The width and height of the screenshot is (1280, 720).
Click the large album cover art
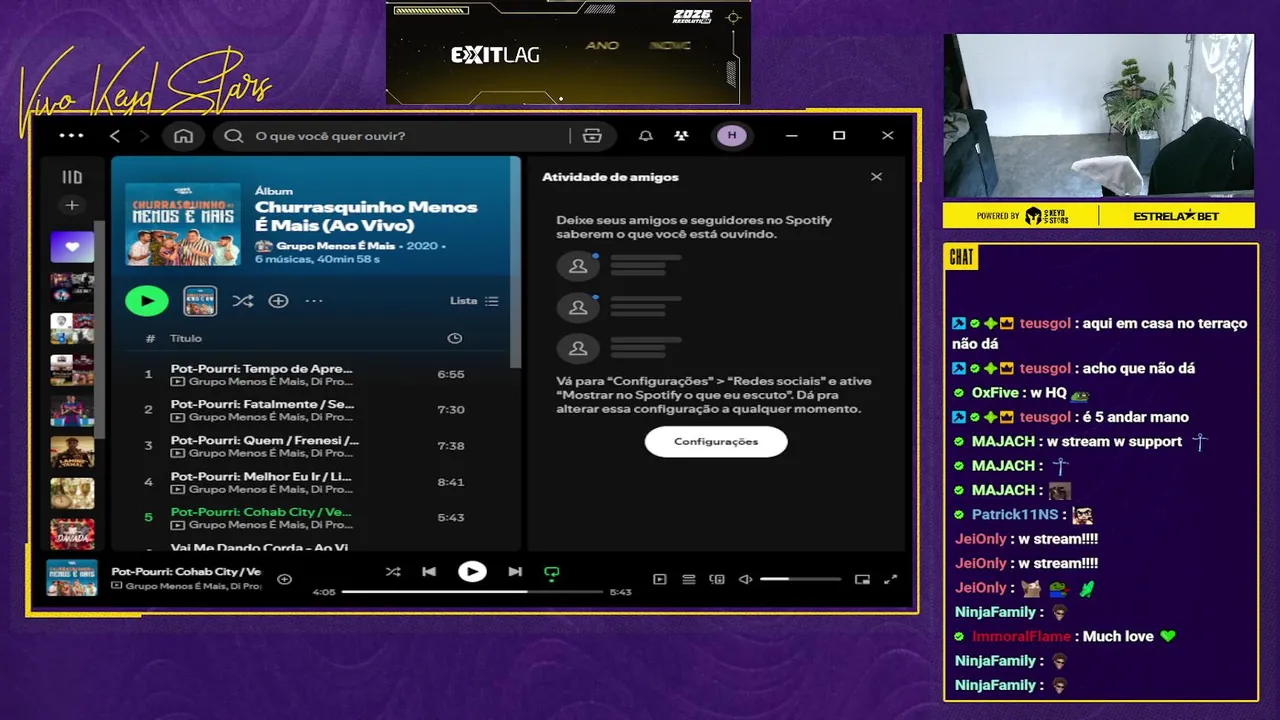pos(183,224)
